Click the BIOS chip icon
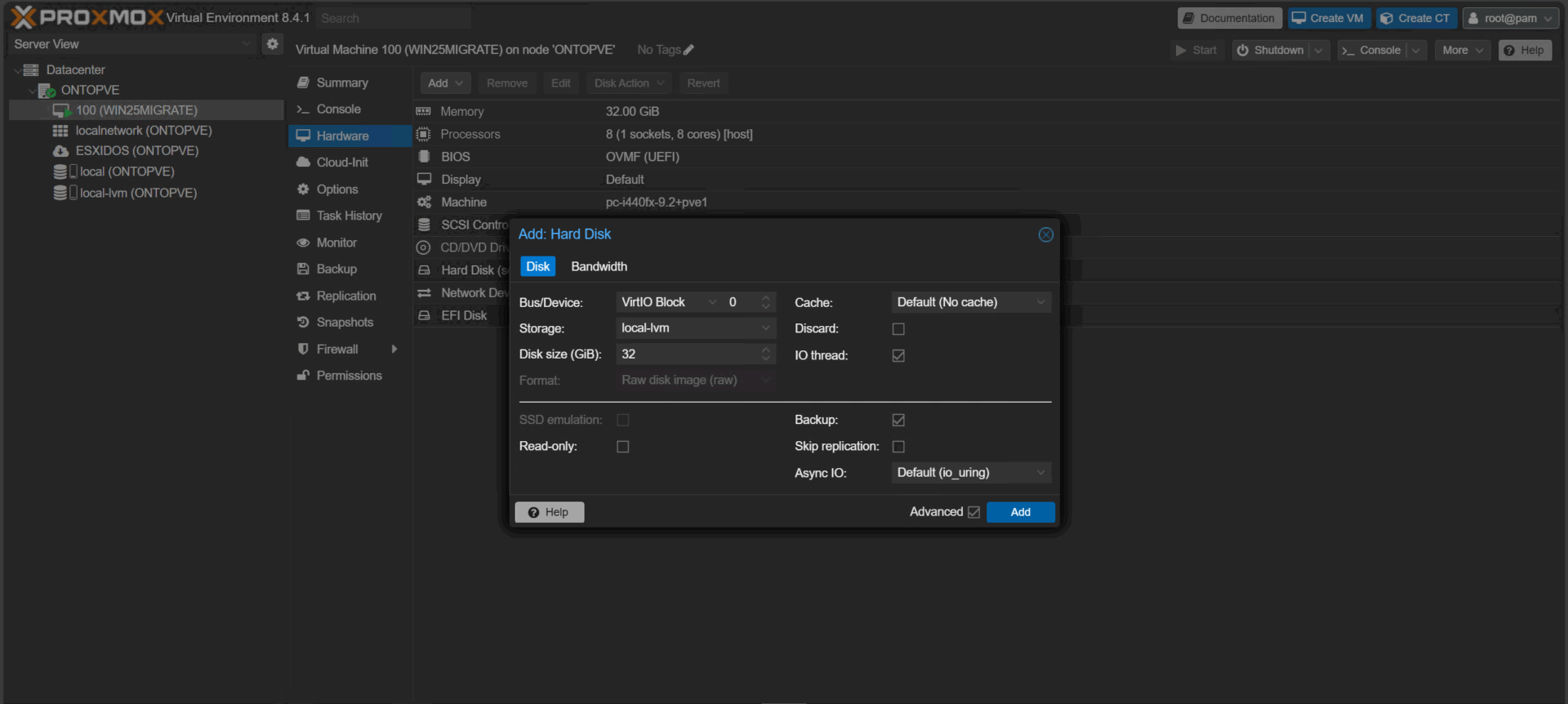 [424, 157]
